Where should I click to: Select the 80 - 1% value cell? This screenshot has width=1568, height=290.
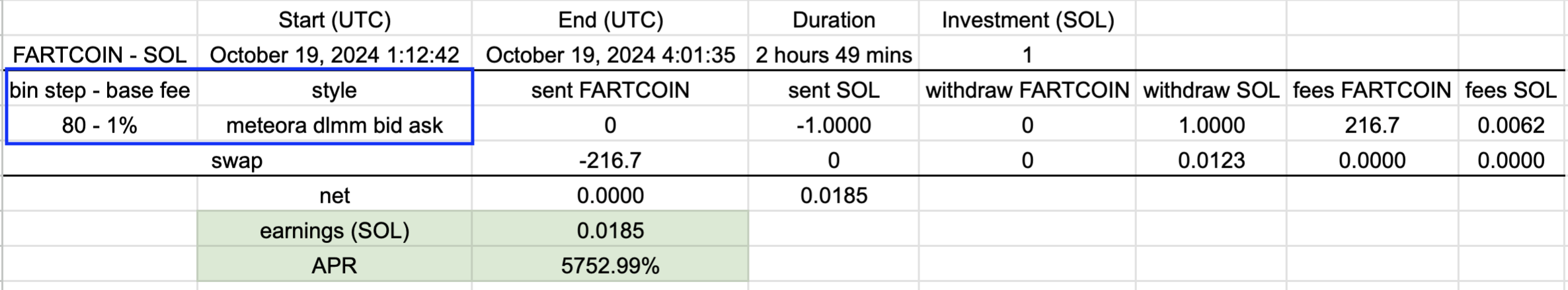click(x=99, y=125)
